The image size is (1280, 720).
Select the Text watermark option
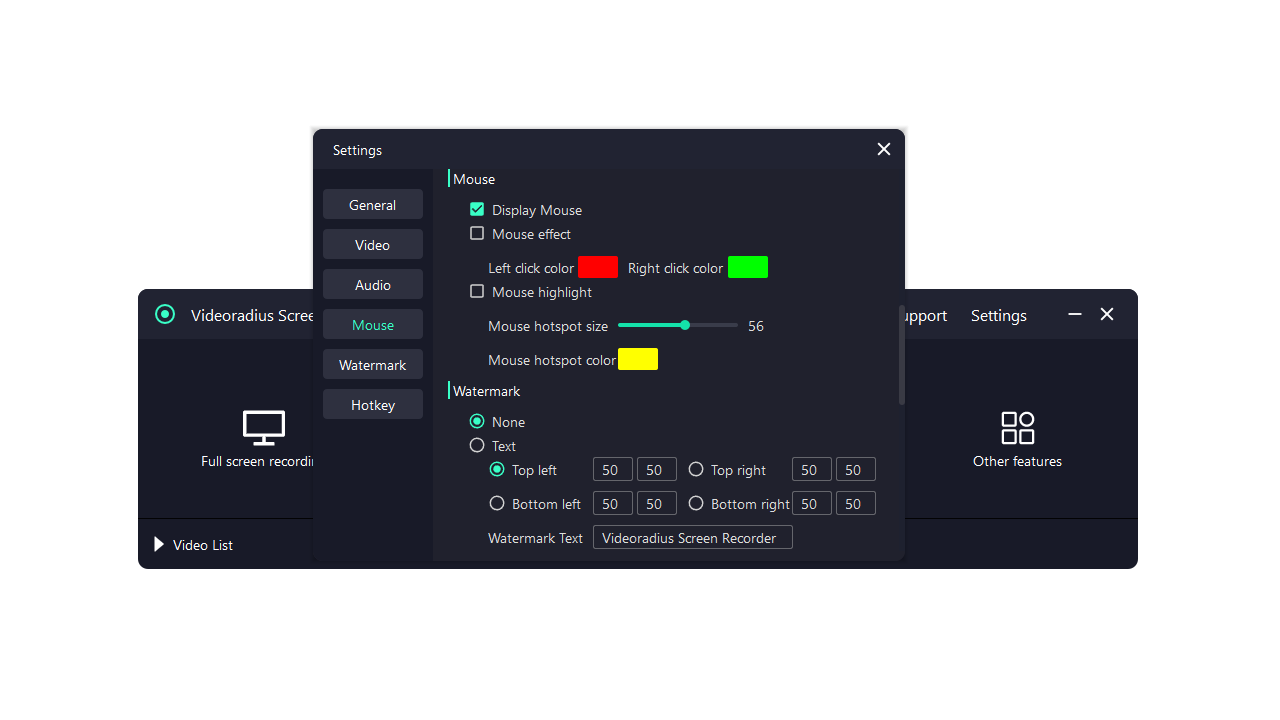[x=477, y=446]
